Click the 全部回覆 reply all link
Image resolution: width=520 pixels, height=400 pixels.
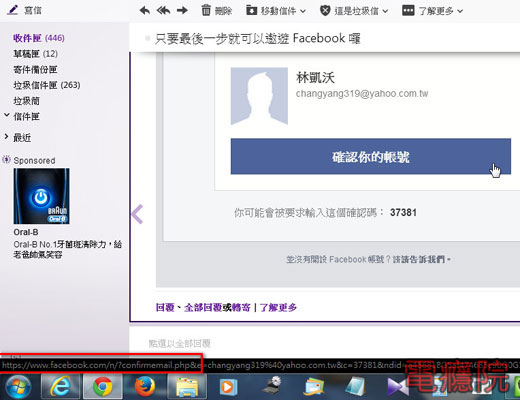203,307
